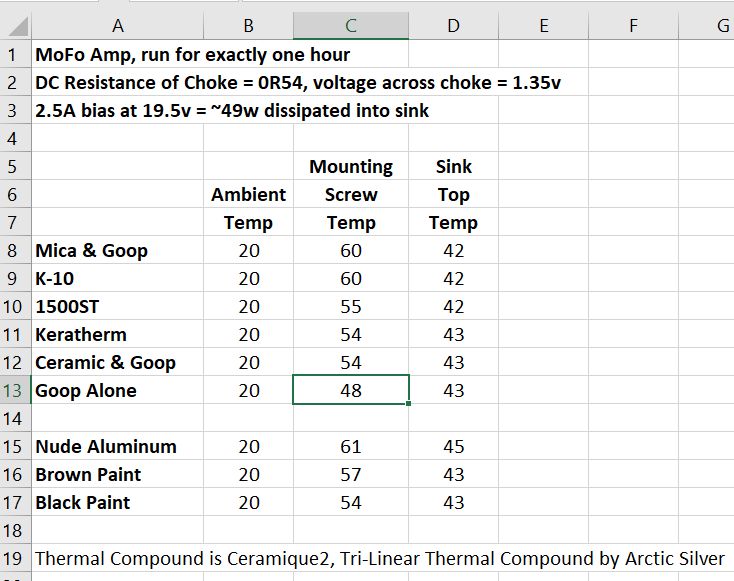Click Ambient Temp 20 in Goop Alone row
The height and width of the screenshot is (581, 734).
click(249, 390)
